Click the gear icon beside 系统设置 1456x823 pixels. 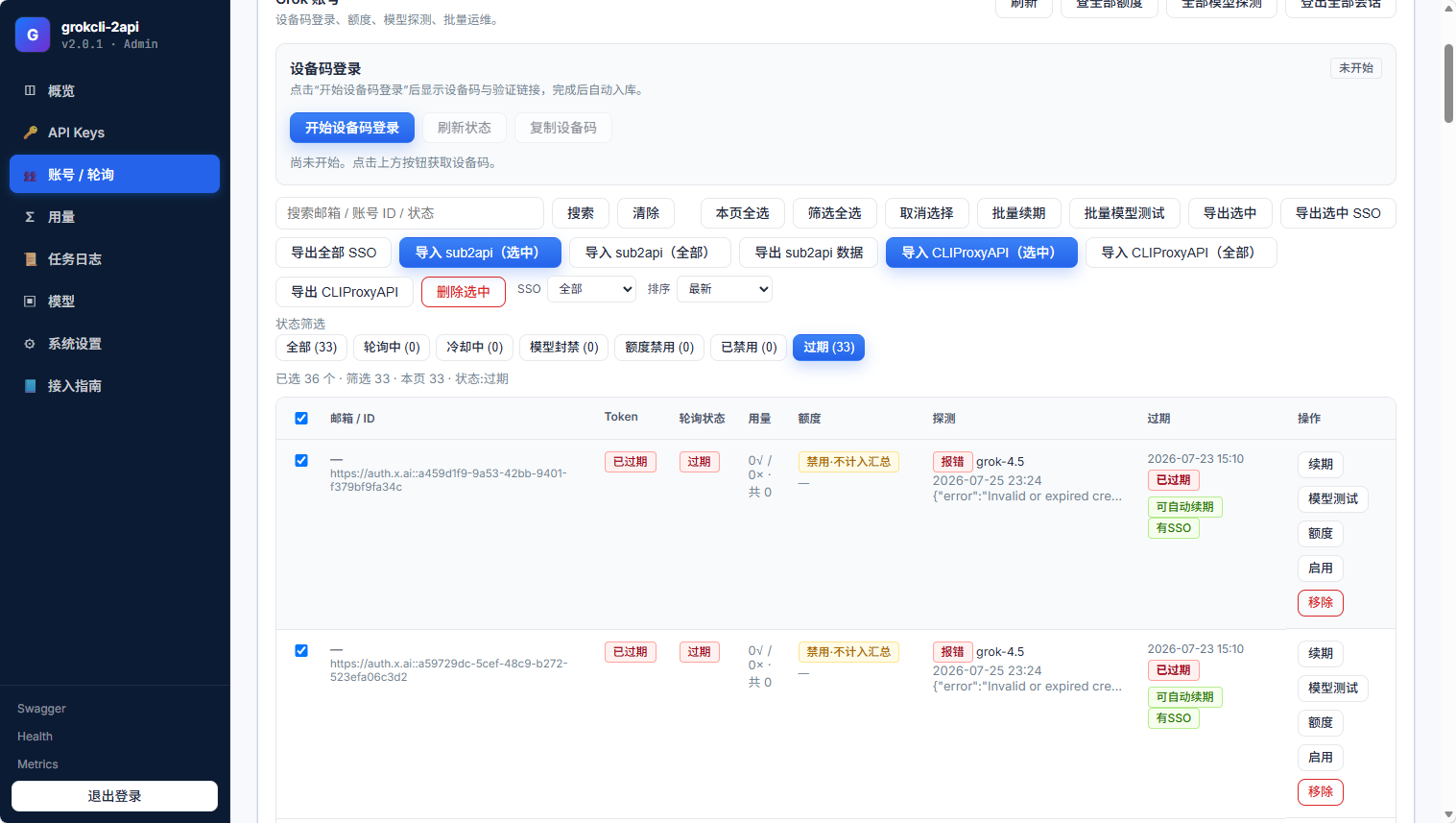point(30,344)
